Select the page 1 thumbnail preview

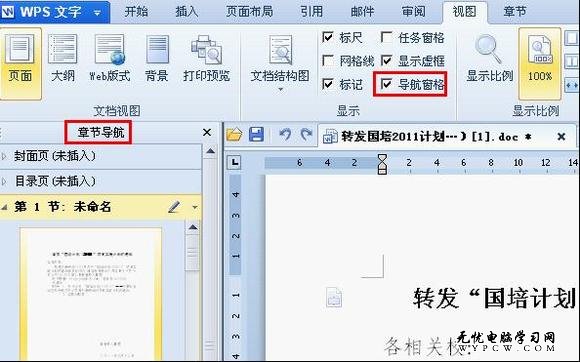coord(91,294)
